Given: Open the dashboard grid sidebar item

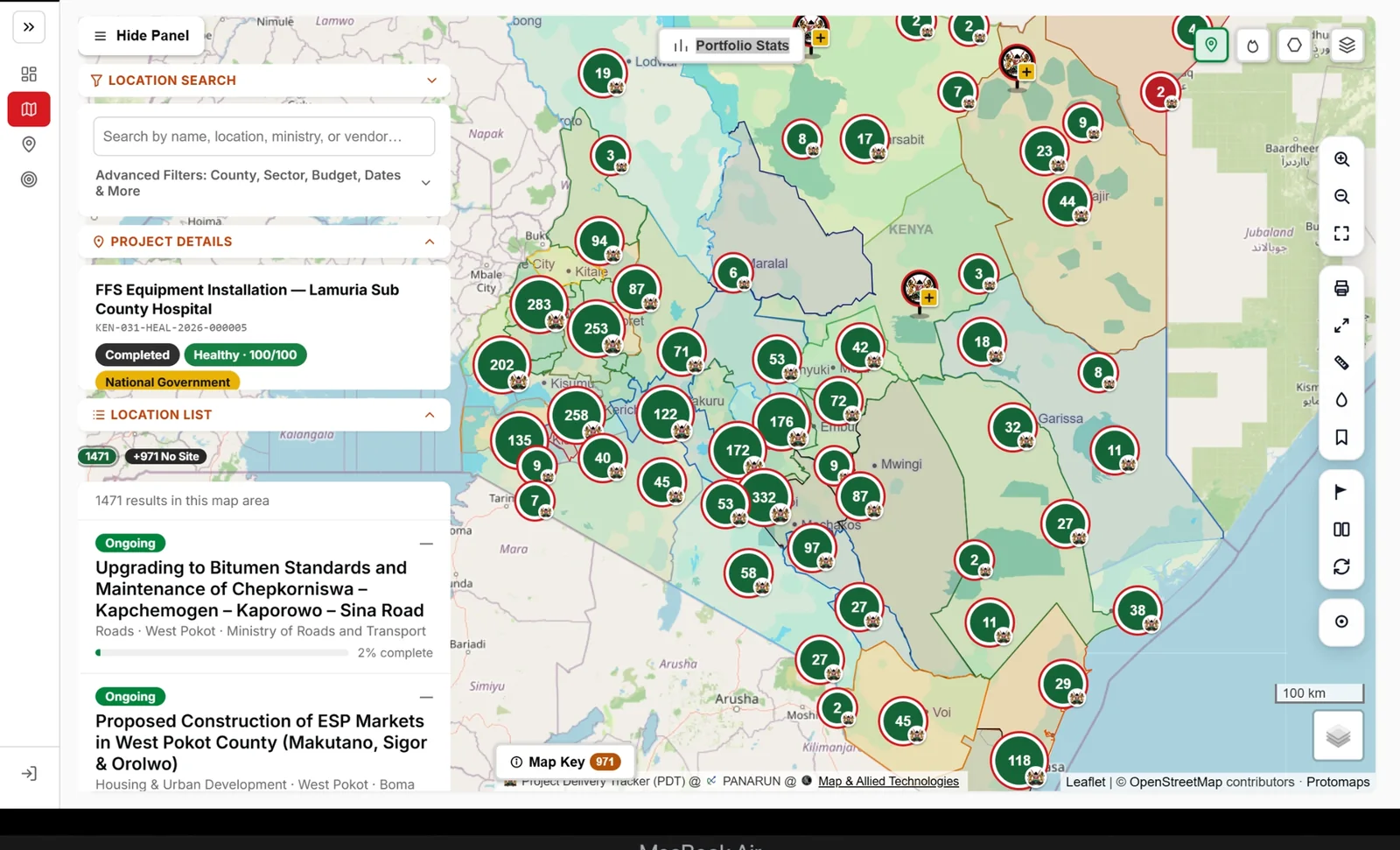Looking at the screenshot, I should (29, 74).
